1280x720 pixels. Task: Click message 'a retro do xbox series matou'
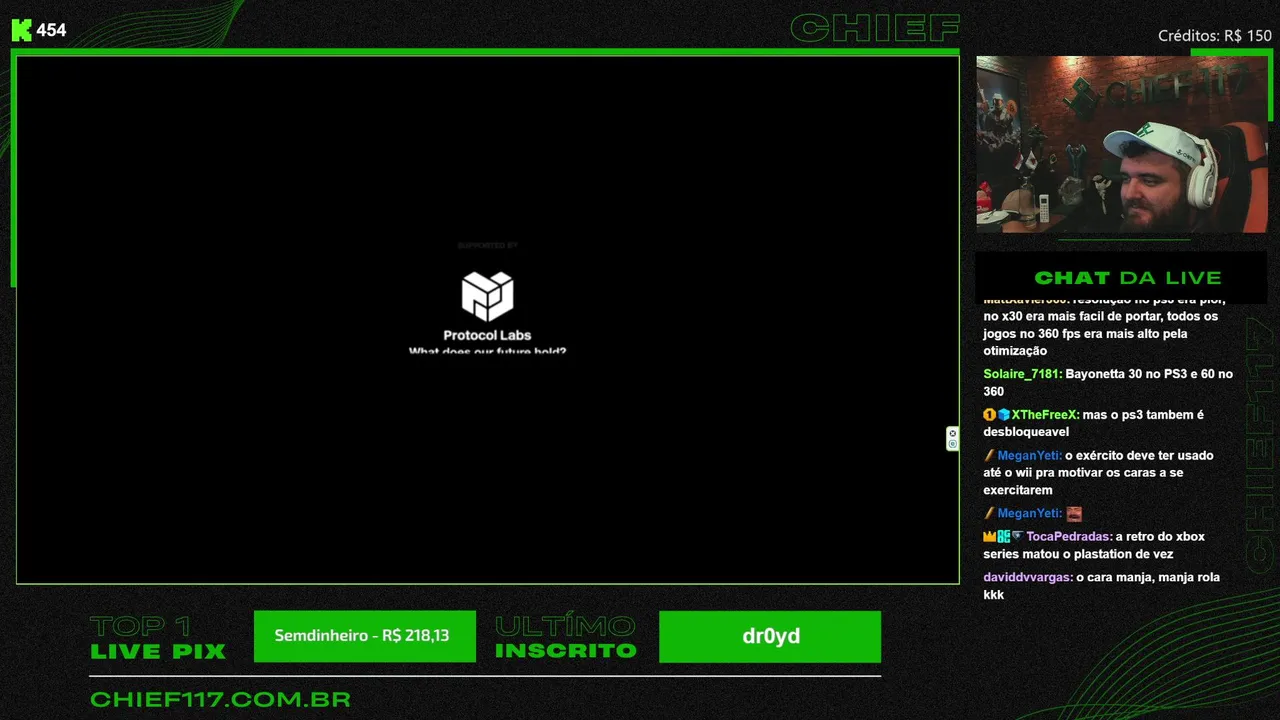point(1094,545)
